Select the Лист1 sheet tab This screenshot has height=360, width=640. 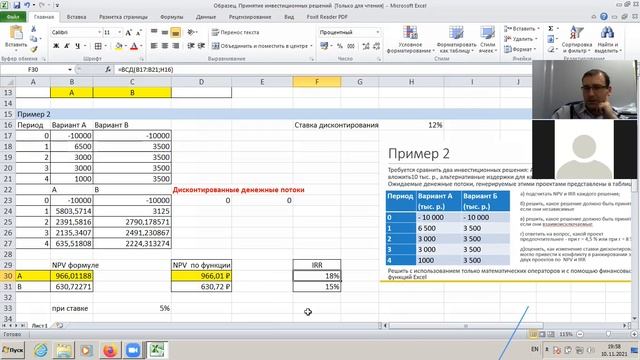coord(40,326)
